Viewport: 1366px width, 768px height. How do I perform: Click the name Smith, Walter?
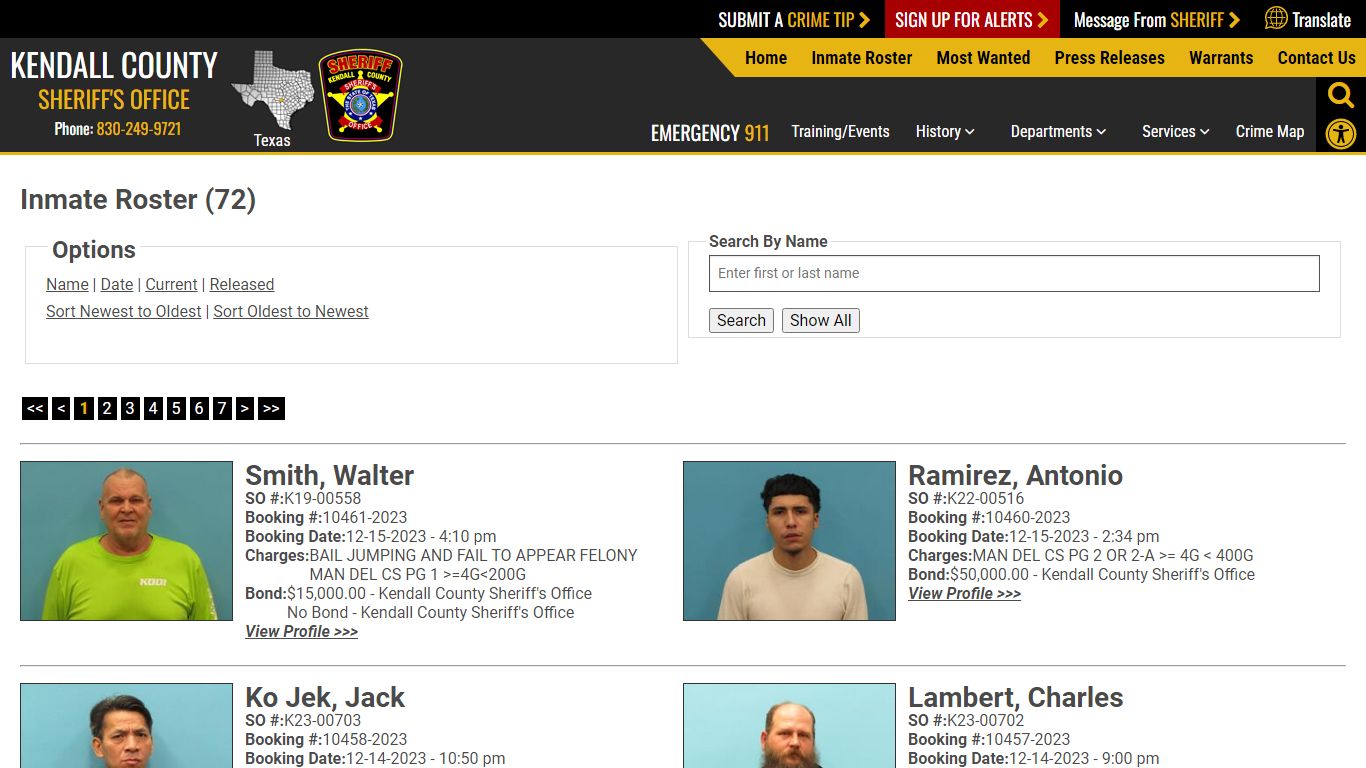point(329,475)
